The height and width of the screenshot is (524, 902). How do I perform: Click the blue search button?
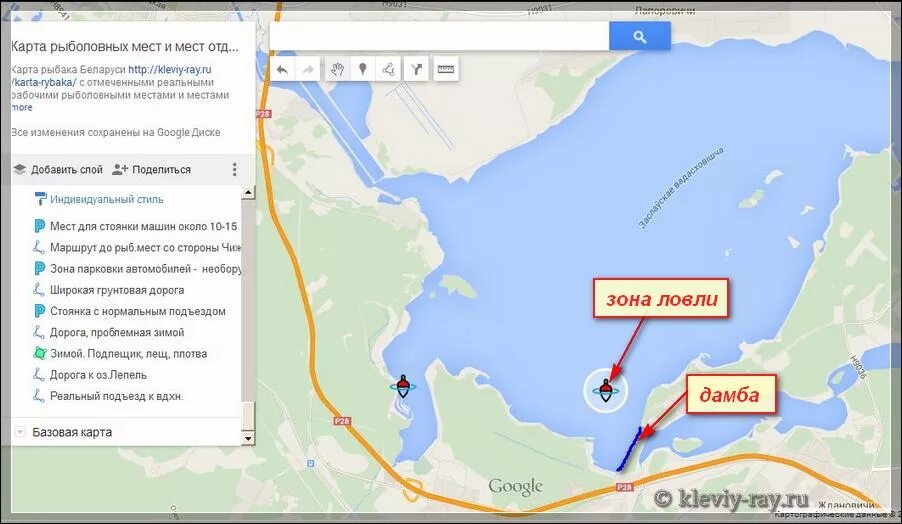(x=640, y=37)
